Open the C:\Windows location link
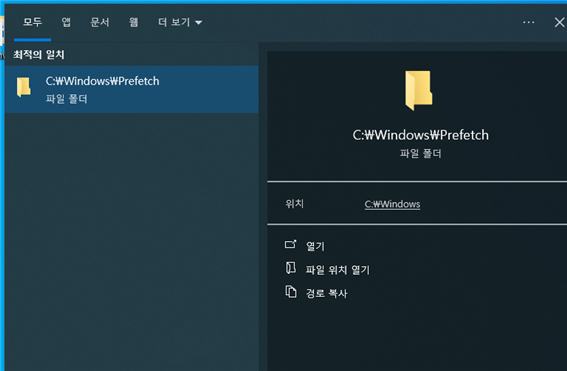The image size is (567, 371). coord(392,204)
